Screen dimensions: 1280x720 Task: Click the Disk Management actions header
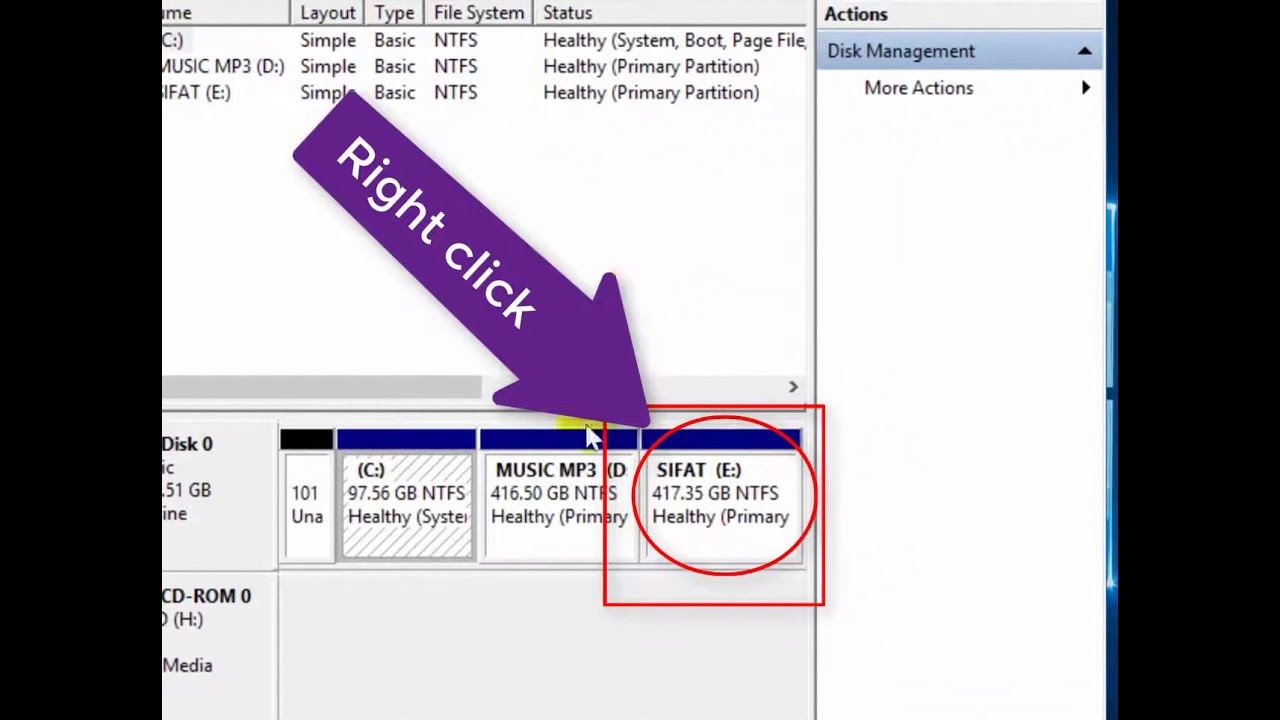(x=960, y=51)
